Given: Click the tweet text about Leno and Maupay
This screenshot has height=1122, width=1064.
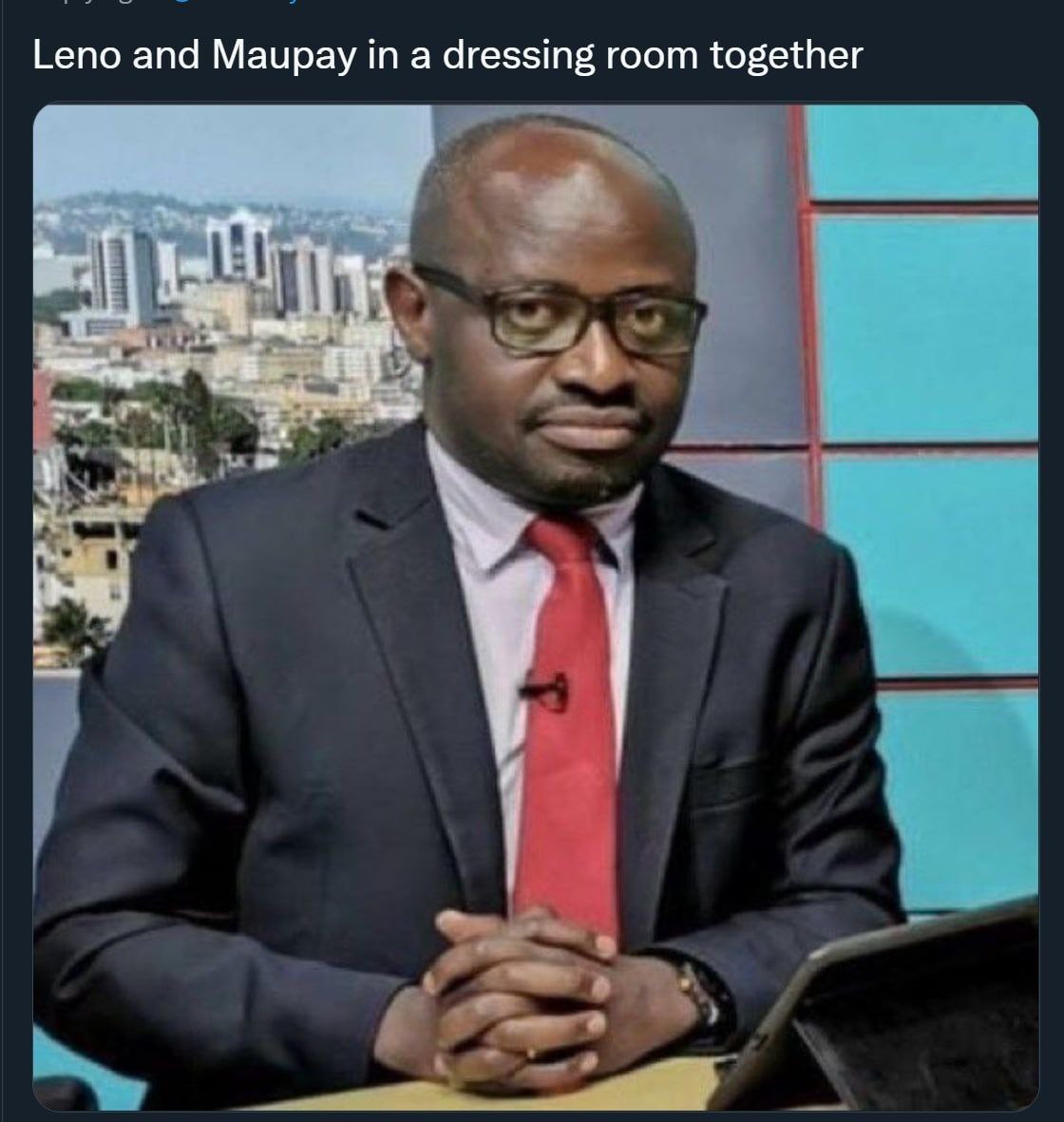Looking at the screenshot, I should [447, 55].
